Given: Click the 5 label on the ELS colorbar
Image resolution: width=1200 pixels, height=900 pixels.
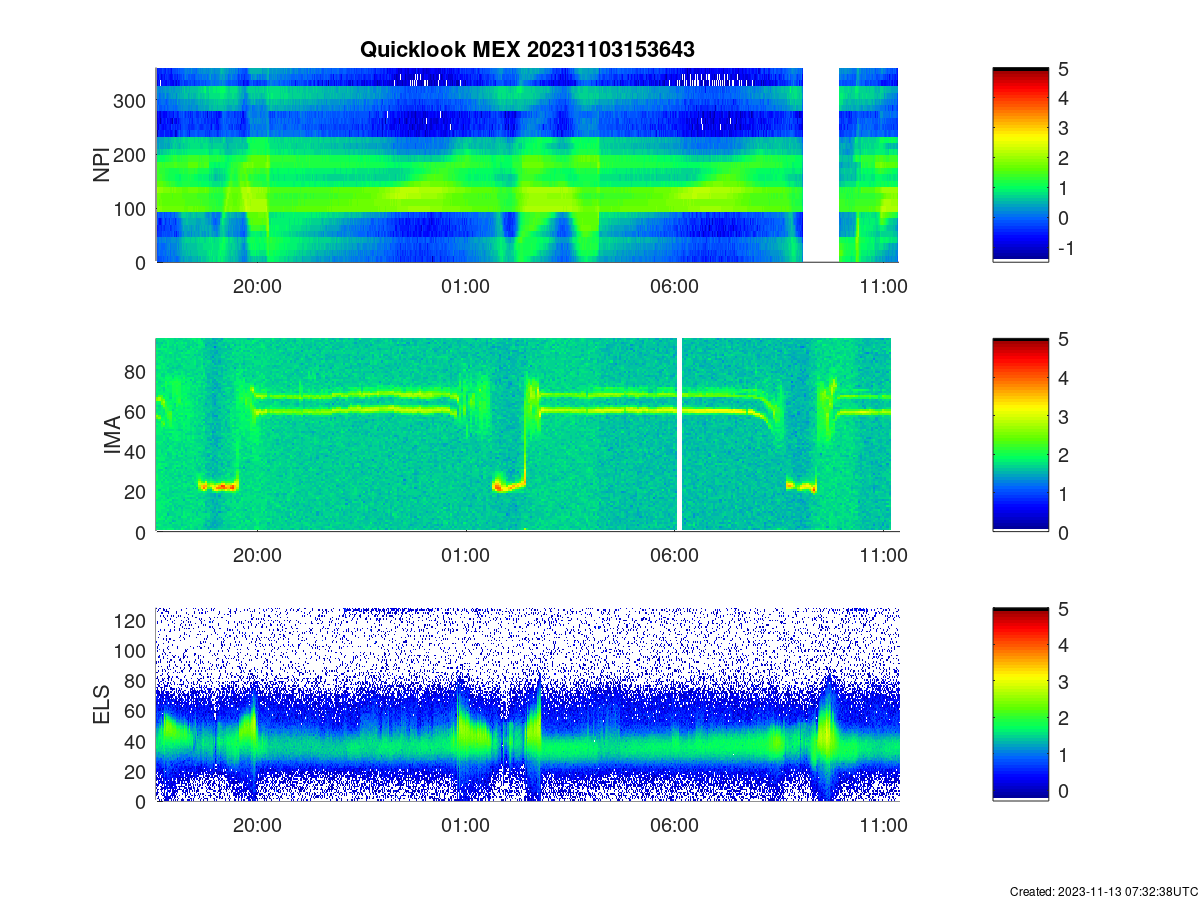Looking at the screenshot, I should tap(1063, 609).
